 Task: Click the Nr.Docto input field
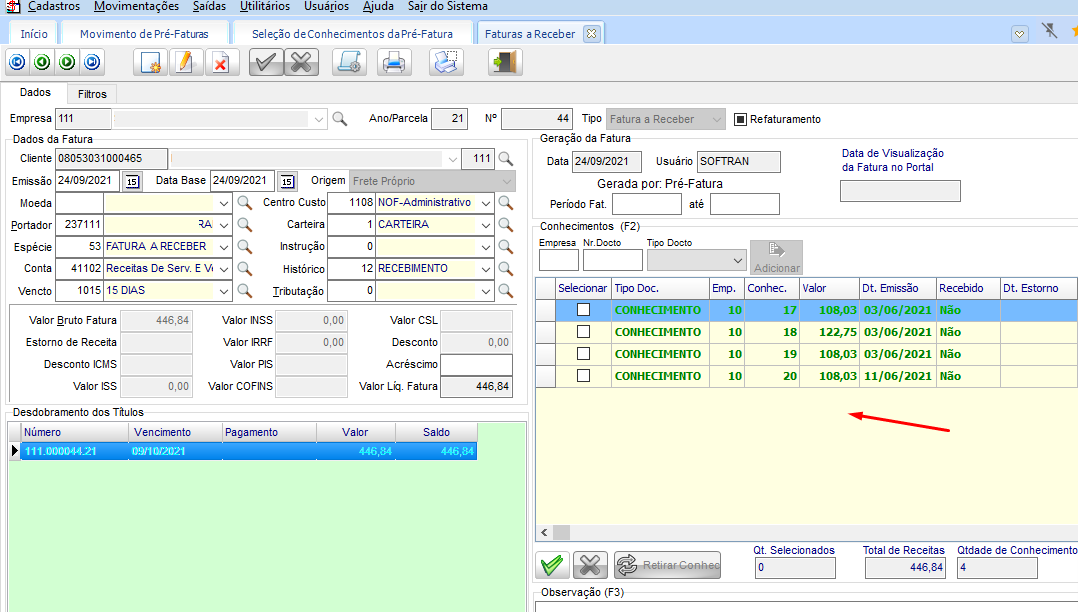coord(612,260)
